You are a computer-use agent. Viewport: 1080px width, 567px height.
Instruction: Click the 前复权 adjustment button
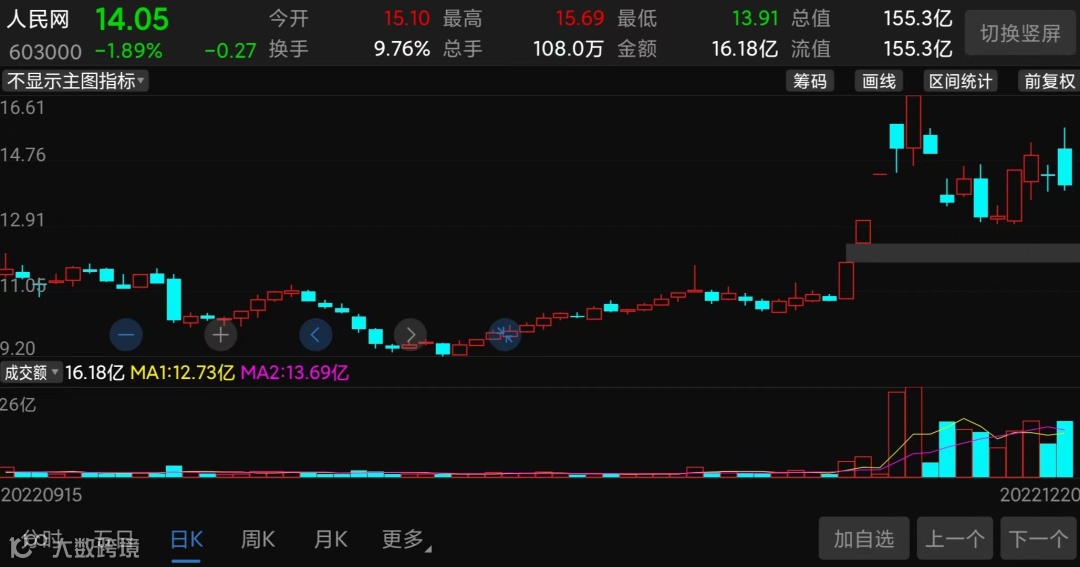(1049, 81)
